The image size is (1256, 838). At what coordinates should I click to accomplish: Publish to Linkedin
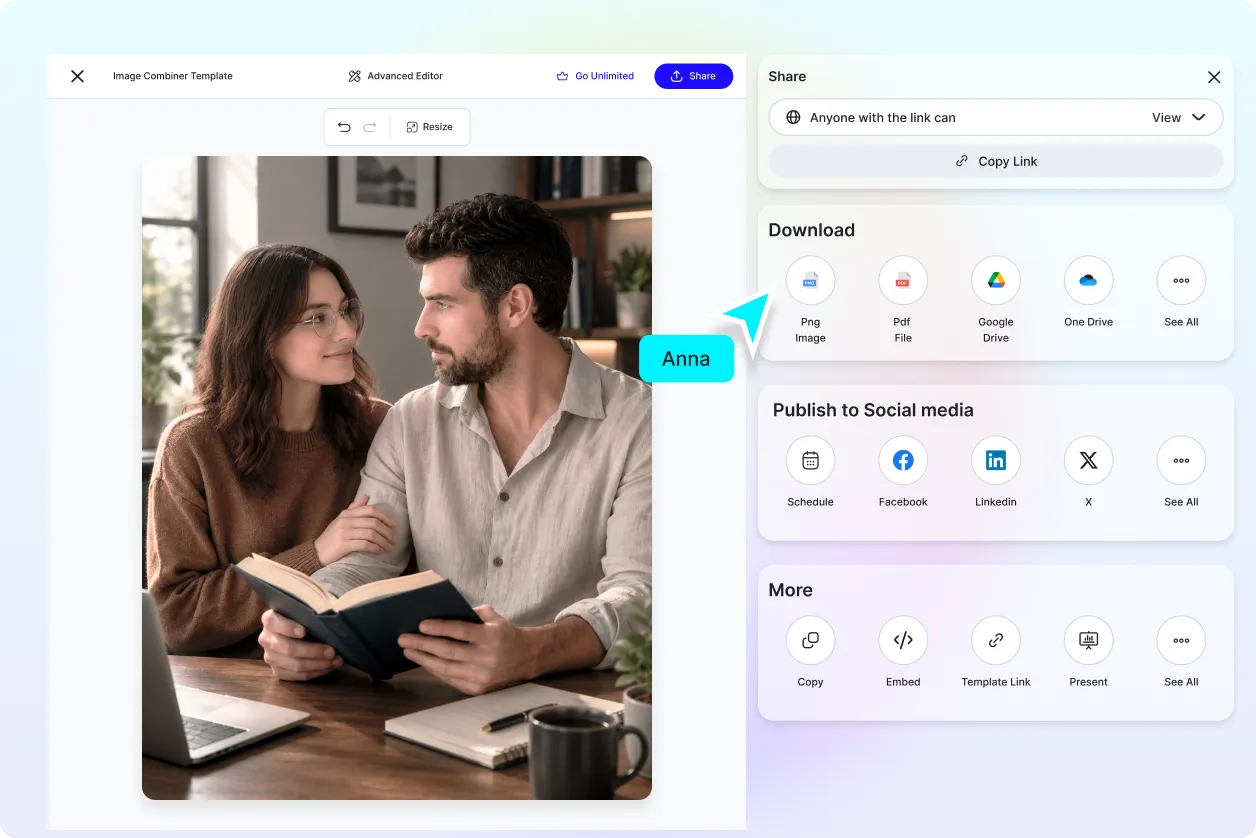(996, 461)
